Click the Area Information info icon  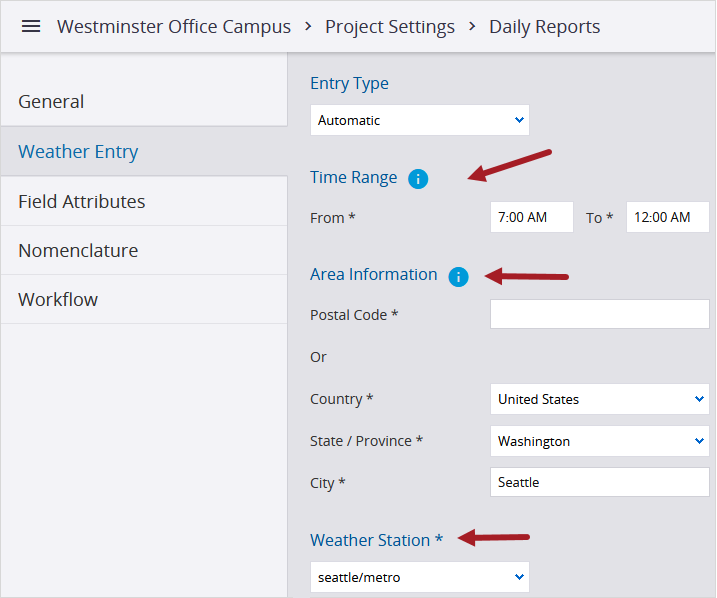pyautogui.click(x=458, y=276)
